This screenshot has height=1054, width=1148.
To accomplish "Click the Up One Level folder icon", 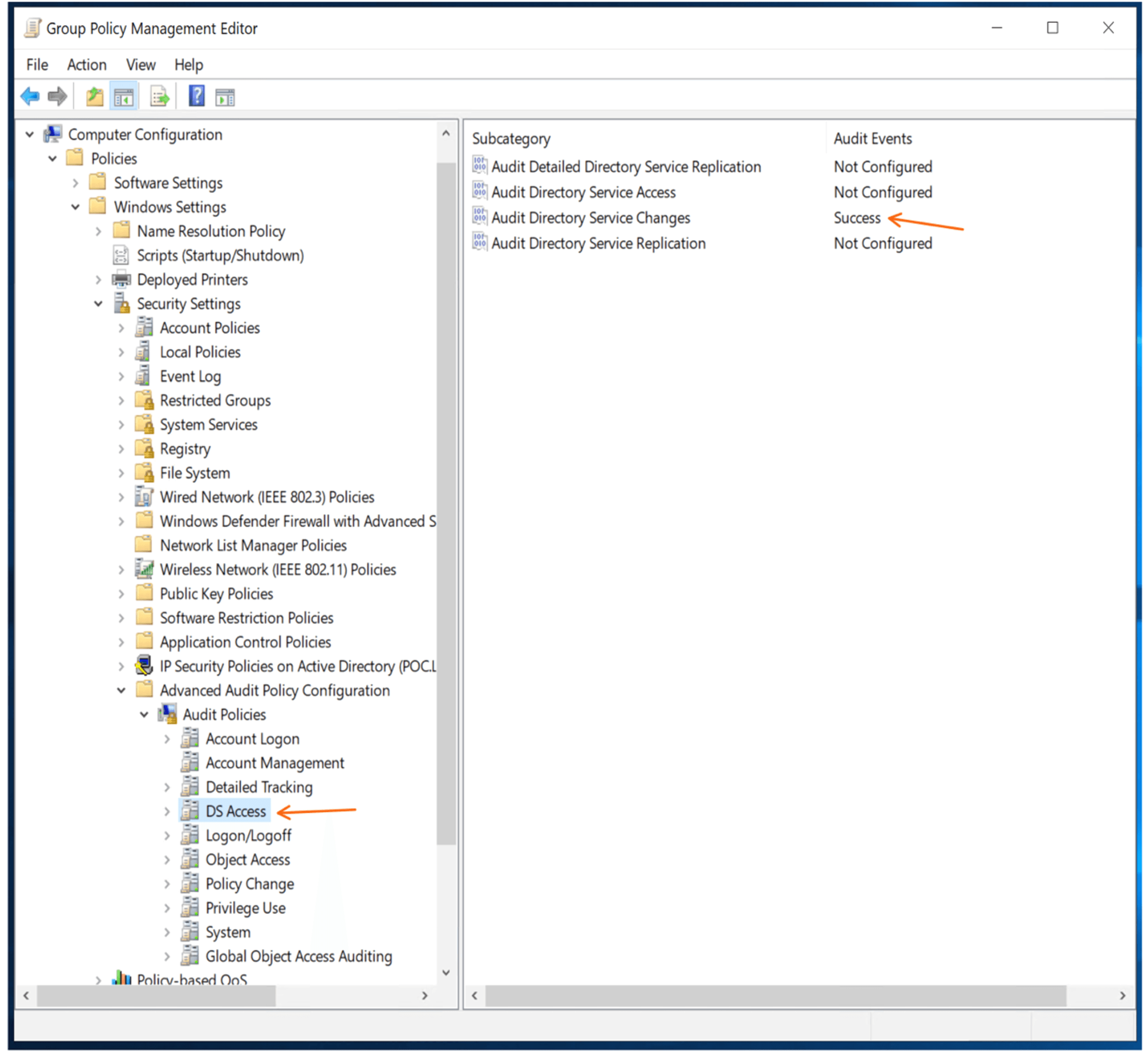I will (x=95, y=97).
